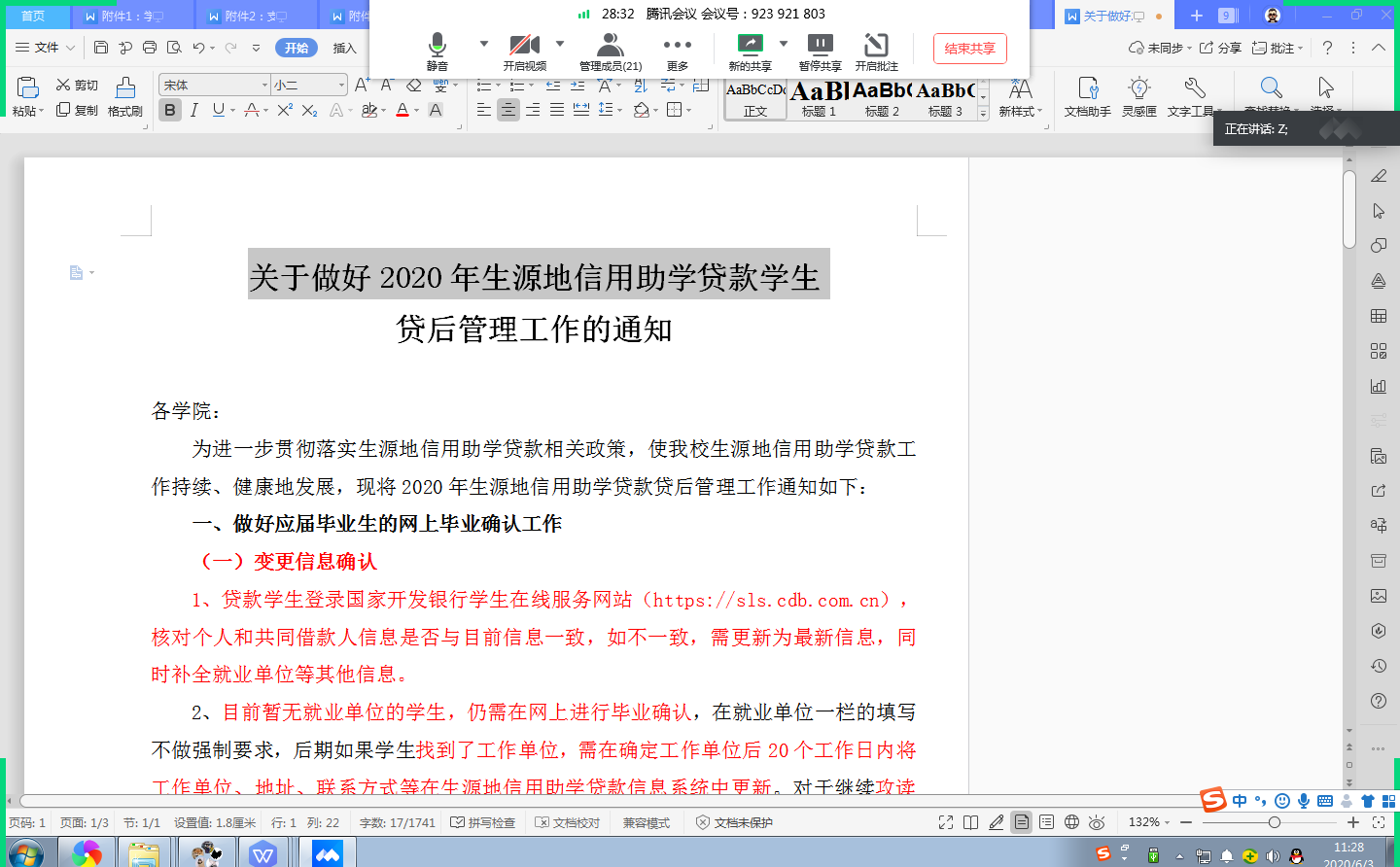Image resolution: width=1400 pixels, height=867 pixels.
Task: Open the font size dropdown 小二
Action: pyautogui.click(x=340, y=86)
